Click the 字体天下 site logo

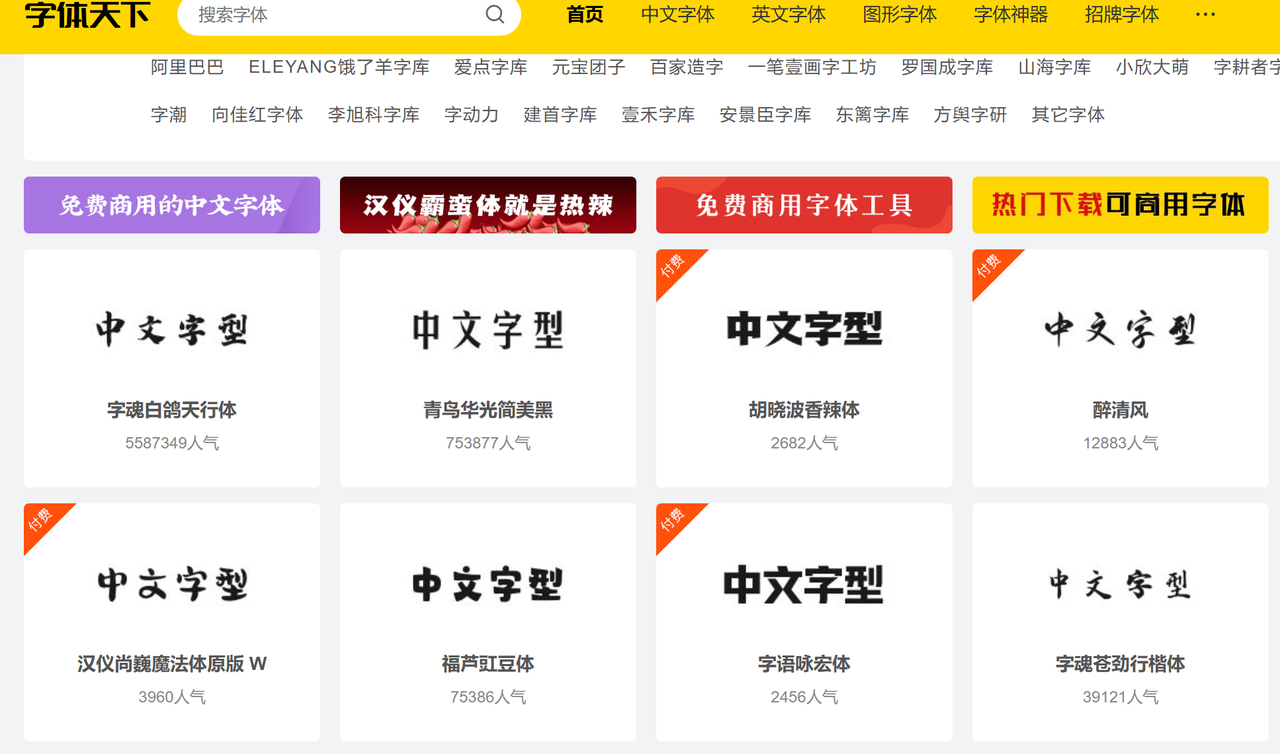(x=87, y=15)
